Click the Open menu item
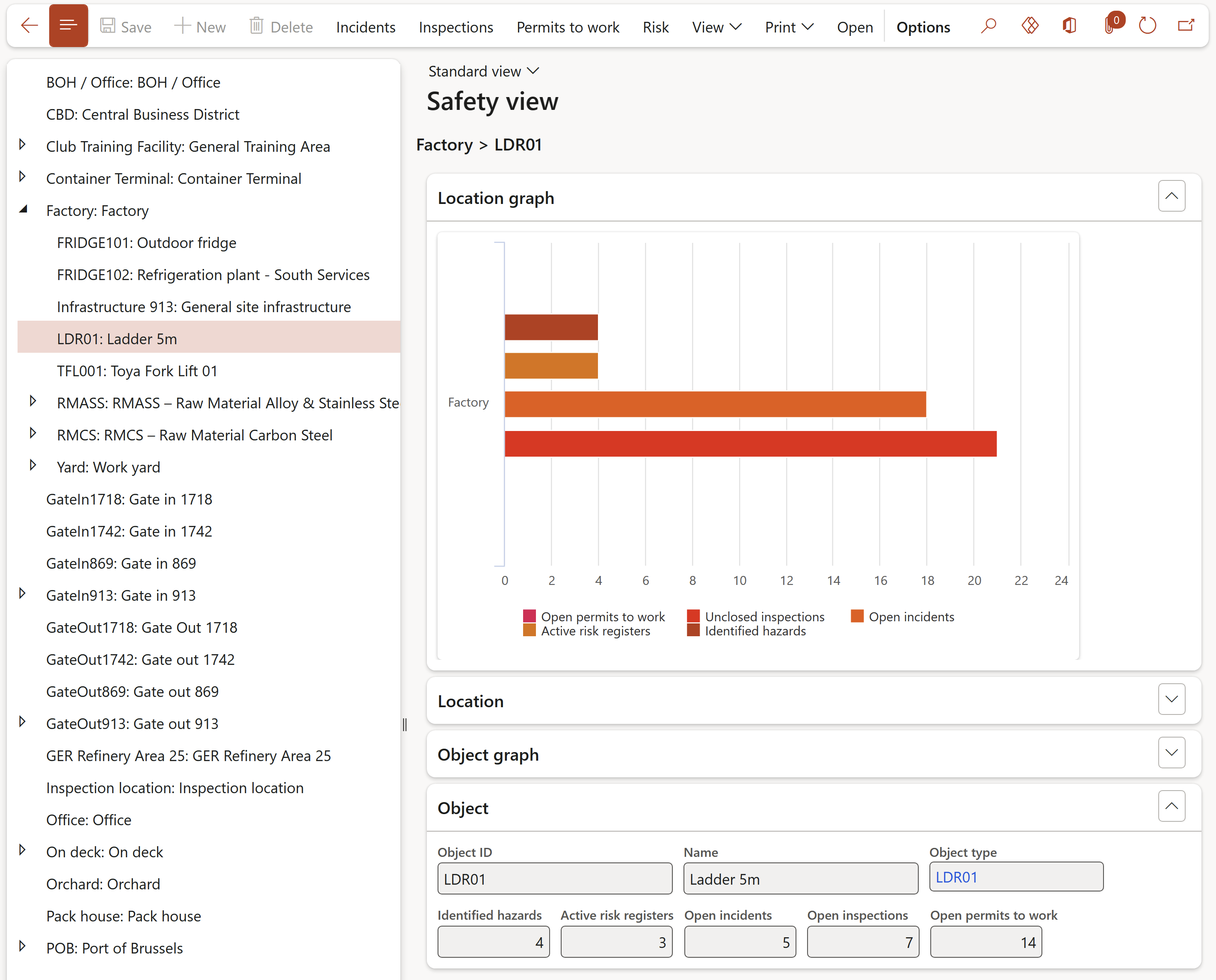 855,27
